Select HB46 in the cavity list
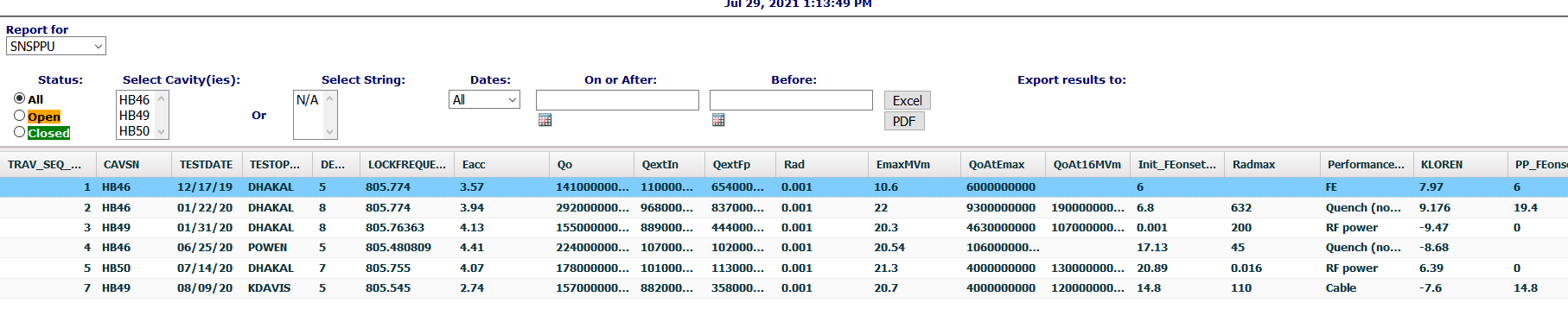 [135, 99]
